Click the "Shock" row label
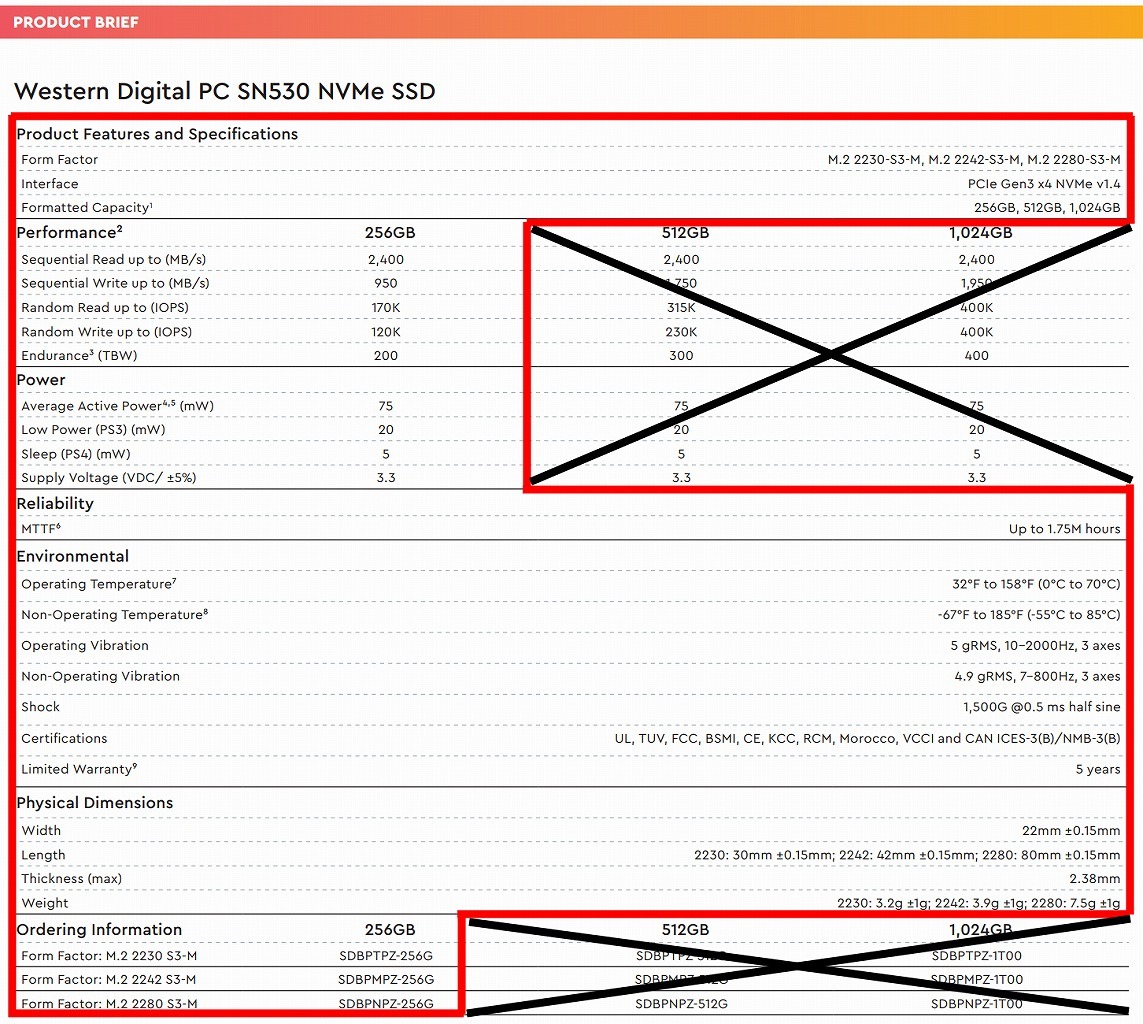This screenshot has height=1024, width=1143. point(41,707)
